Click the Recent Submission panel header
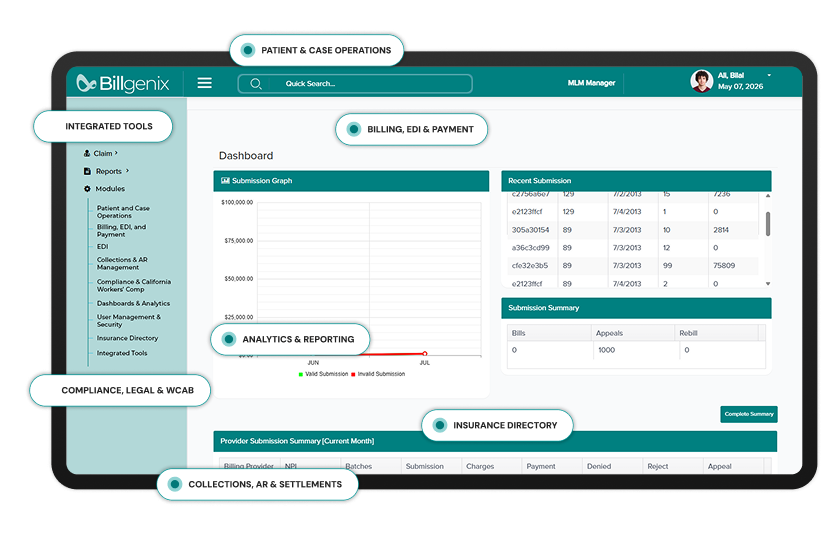The image size is (835, 541). coord(636,181)
